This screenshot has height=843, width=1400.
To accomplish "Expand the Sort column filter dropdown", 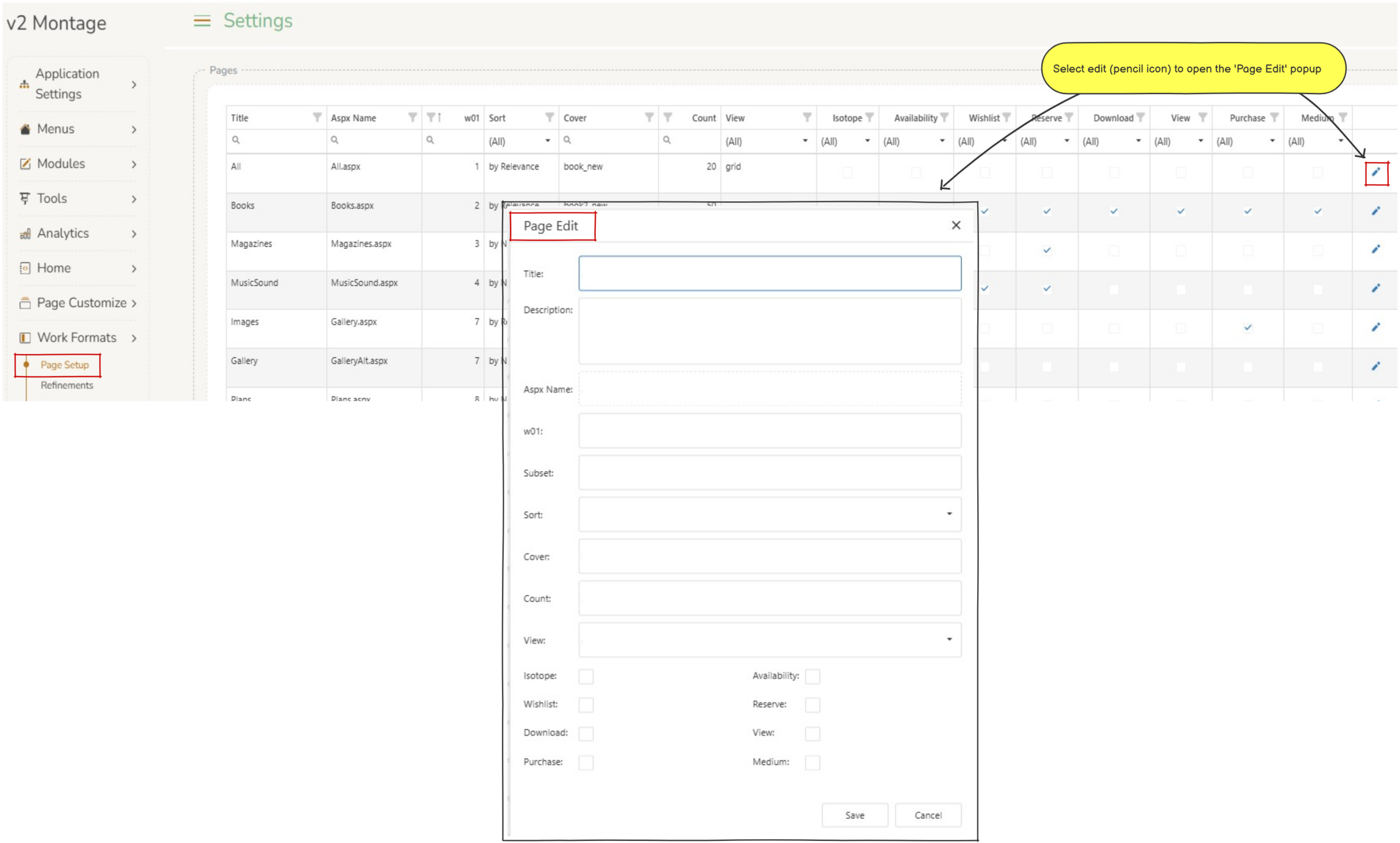I will pos(547,141).
